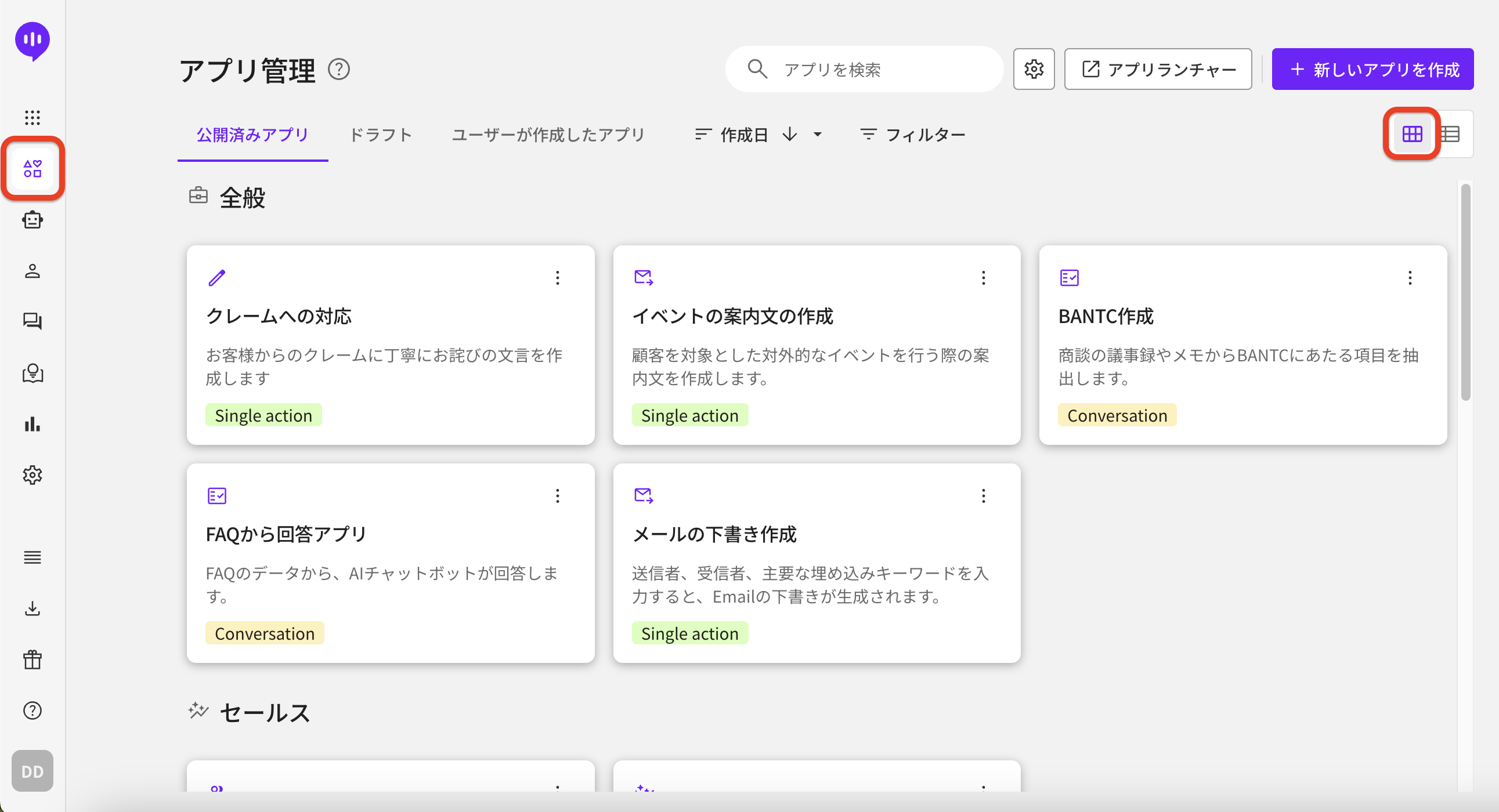Expand the 作成日 sort dropdown caret
This screenshot has width=1499, height=812.
[x=818, y=135]
